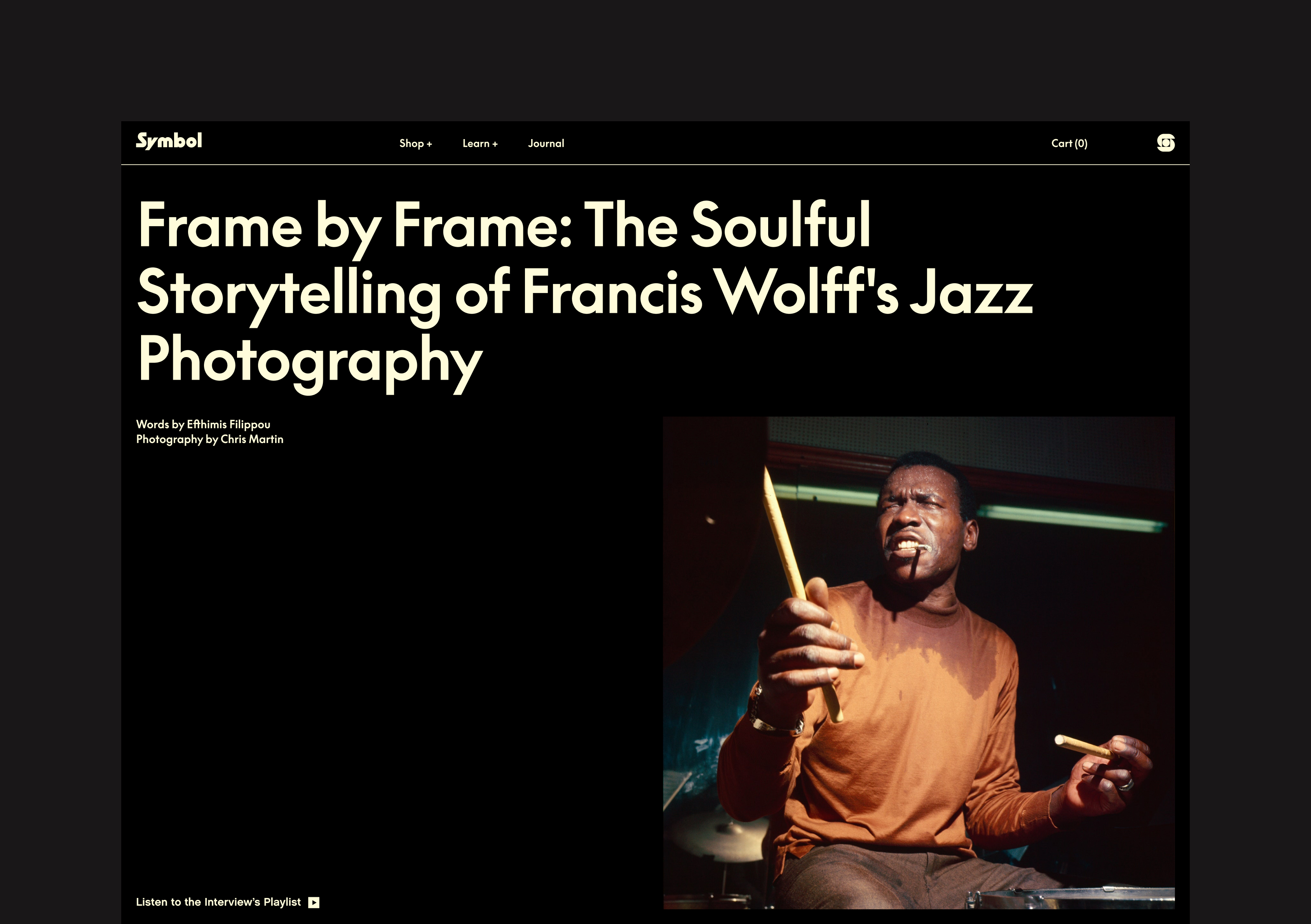Click the drummer photograph

(x=919, y=662)
